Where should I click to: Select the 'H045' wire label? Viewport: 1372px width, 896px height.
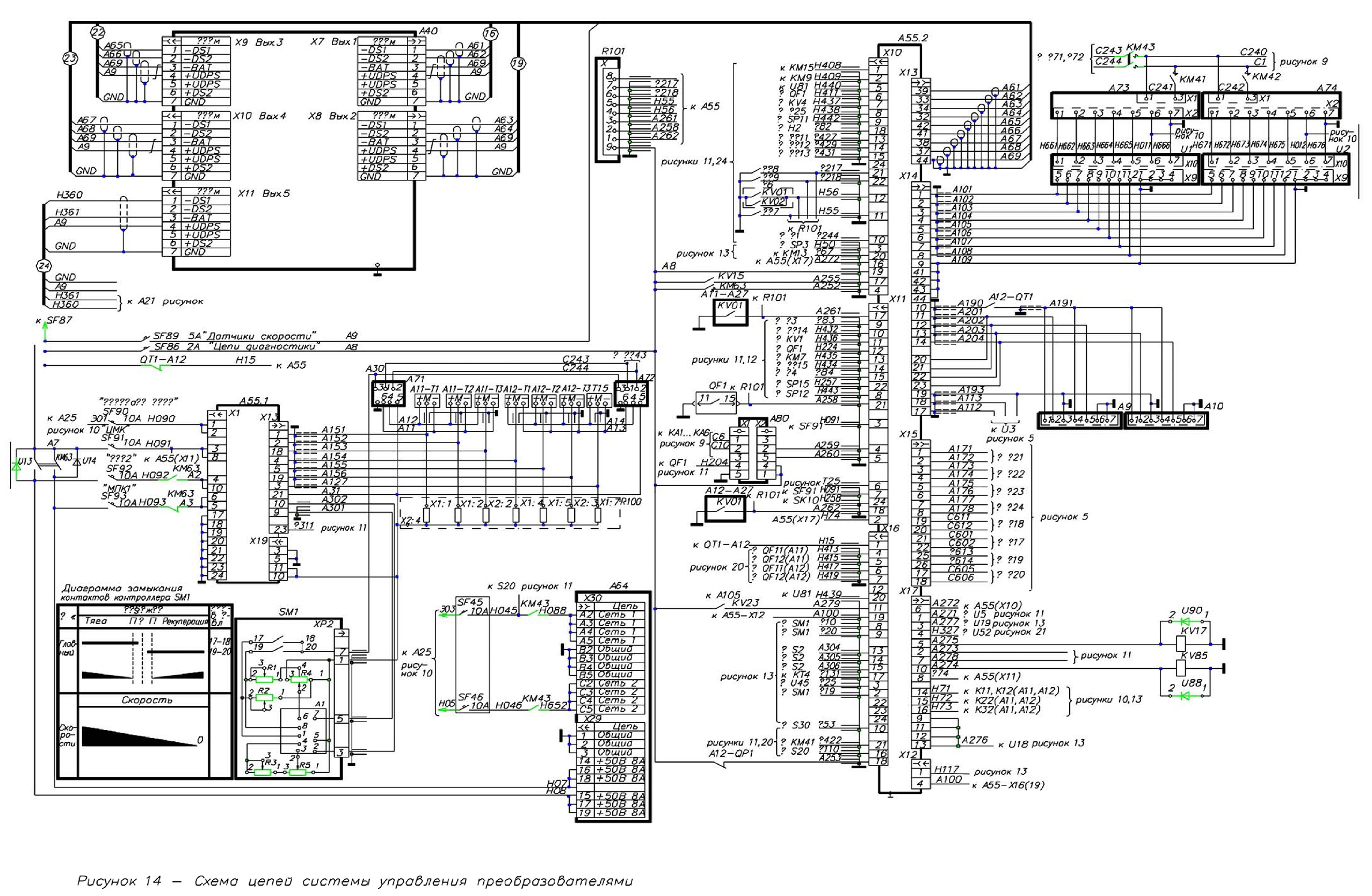pos(505,611)
